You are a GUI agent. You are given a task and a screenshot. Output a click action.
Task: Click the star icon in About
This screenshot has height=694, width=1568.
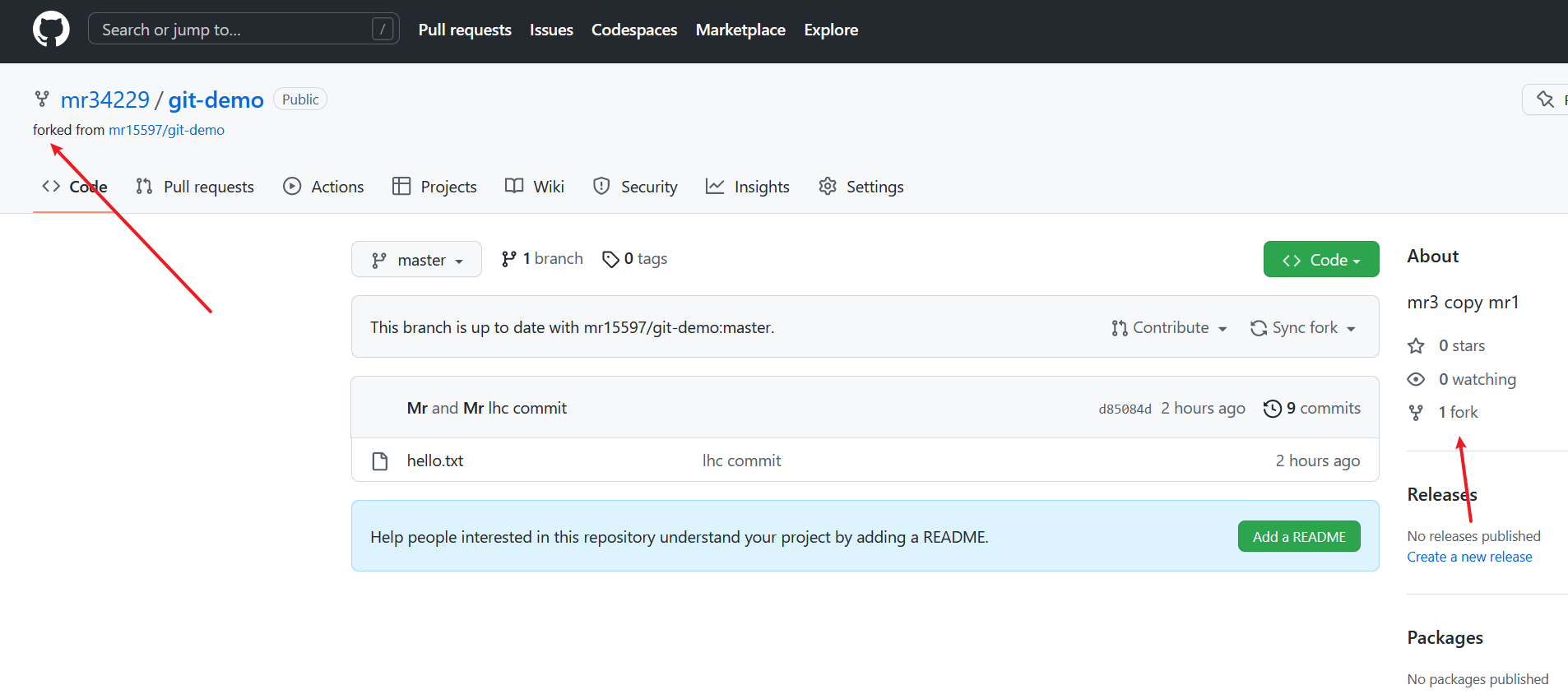(x=1416, y=345)
